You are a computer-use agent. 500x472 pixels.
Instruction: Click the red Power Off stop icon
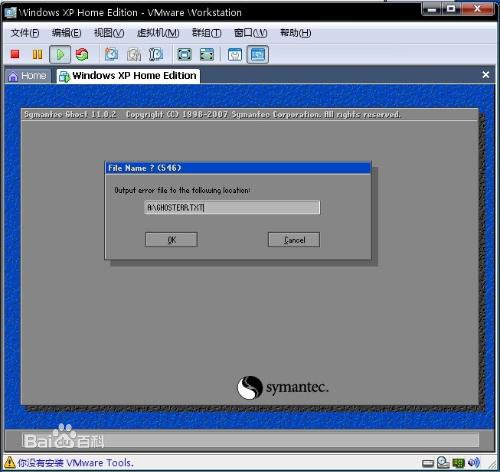tap(15, 54)
